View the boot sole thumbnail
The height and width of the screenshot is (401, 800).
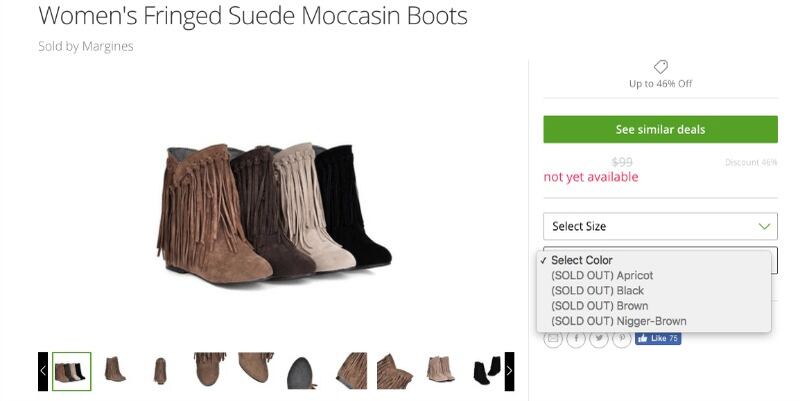pyautogui.click(x=303, y=371)
